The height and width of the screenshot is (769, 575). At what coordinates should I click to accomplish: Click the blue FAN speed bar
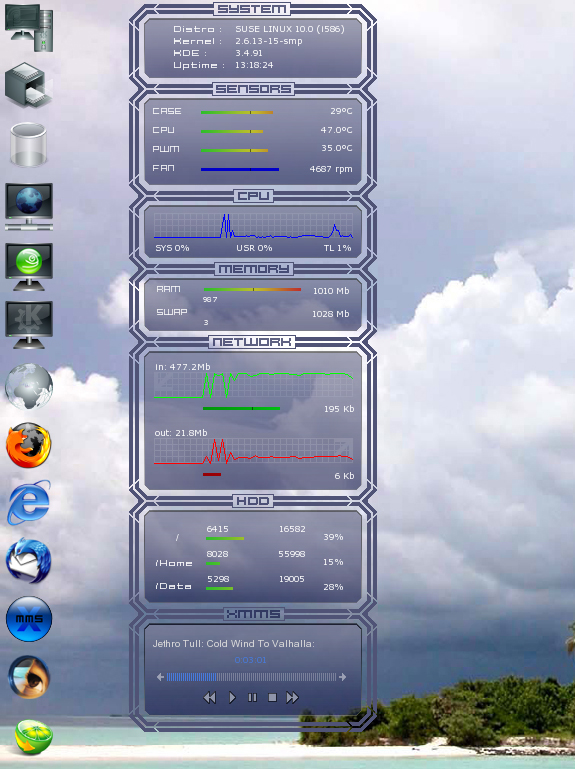point(240,169)
